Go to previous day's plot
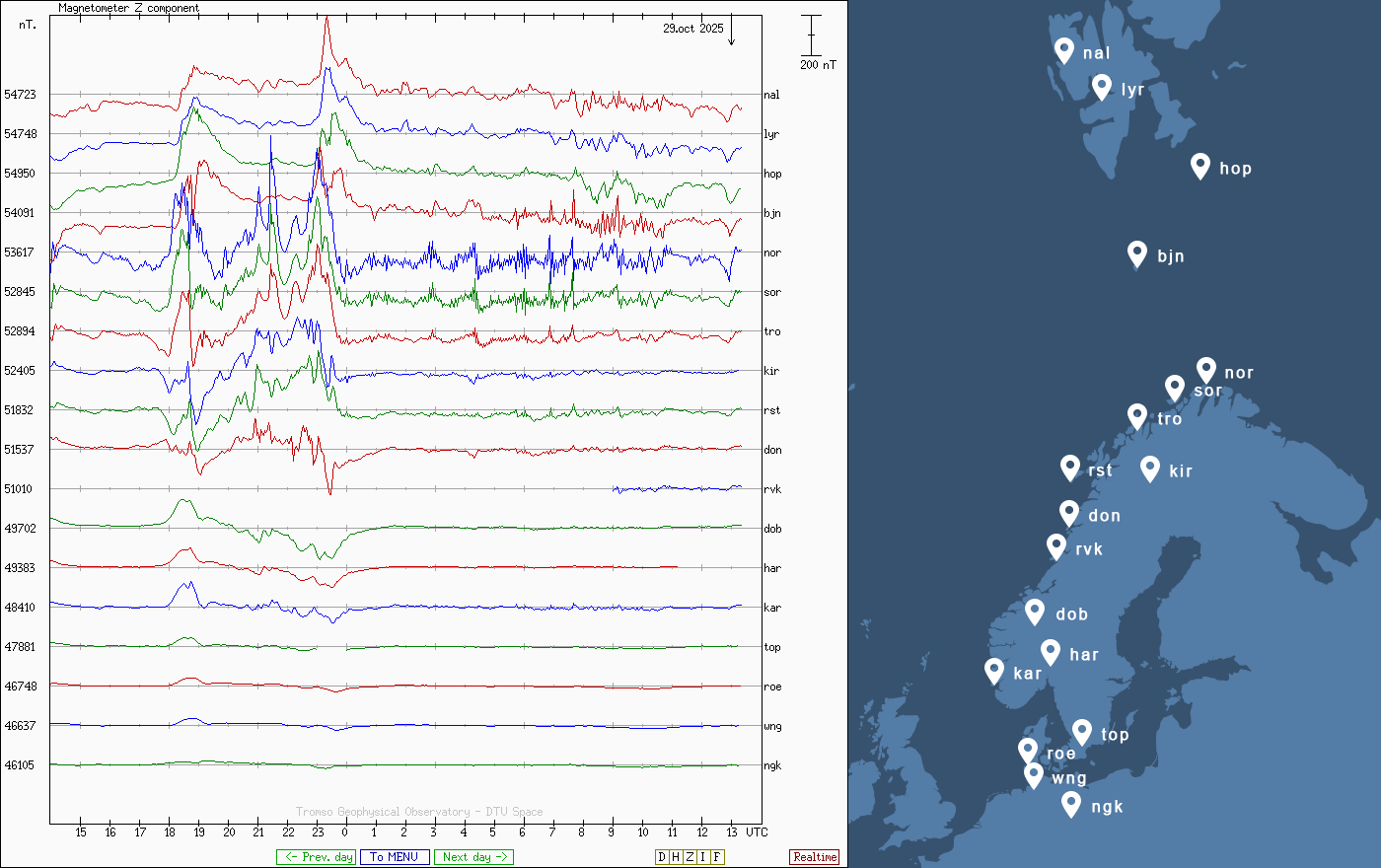 (x=314, y=857)
